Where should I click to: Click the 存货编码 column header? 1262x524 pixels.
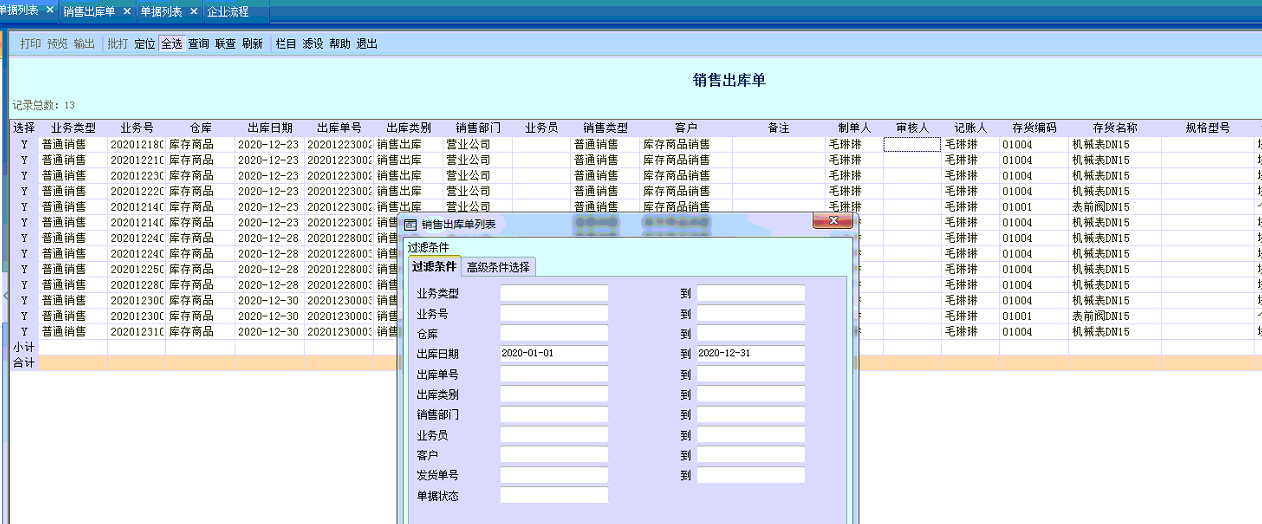click(1034, 129)
